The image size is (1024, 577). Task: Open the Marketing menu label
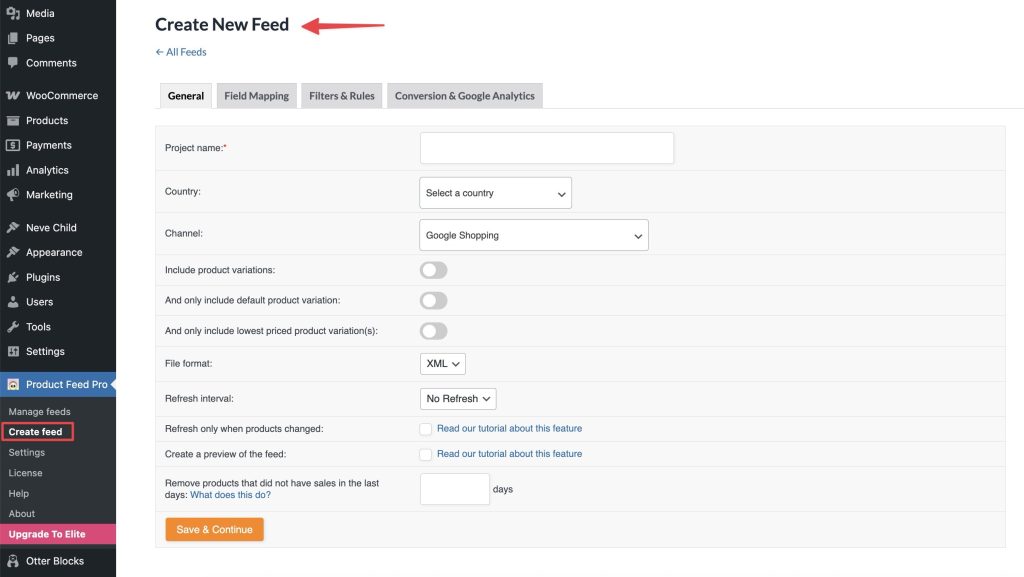49,195
